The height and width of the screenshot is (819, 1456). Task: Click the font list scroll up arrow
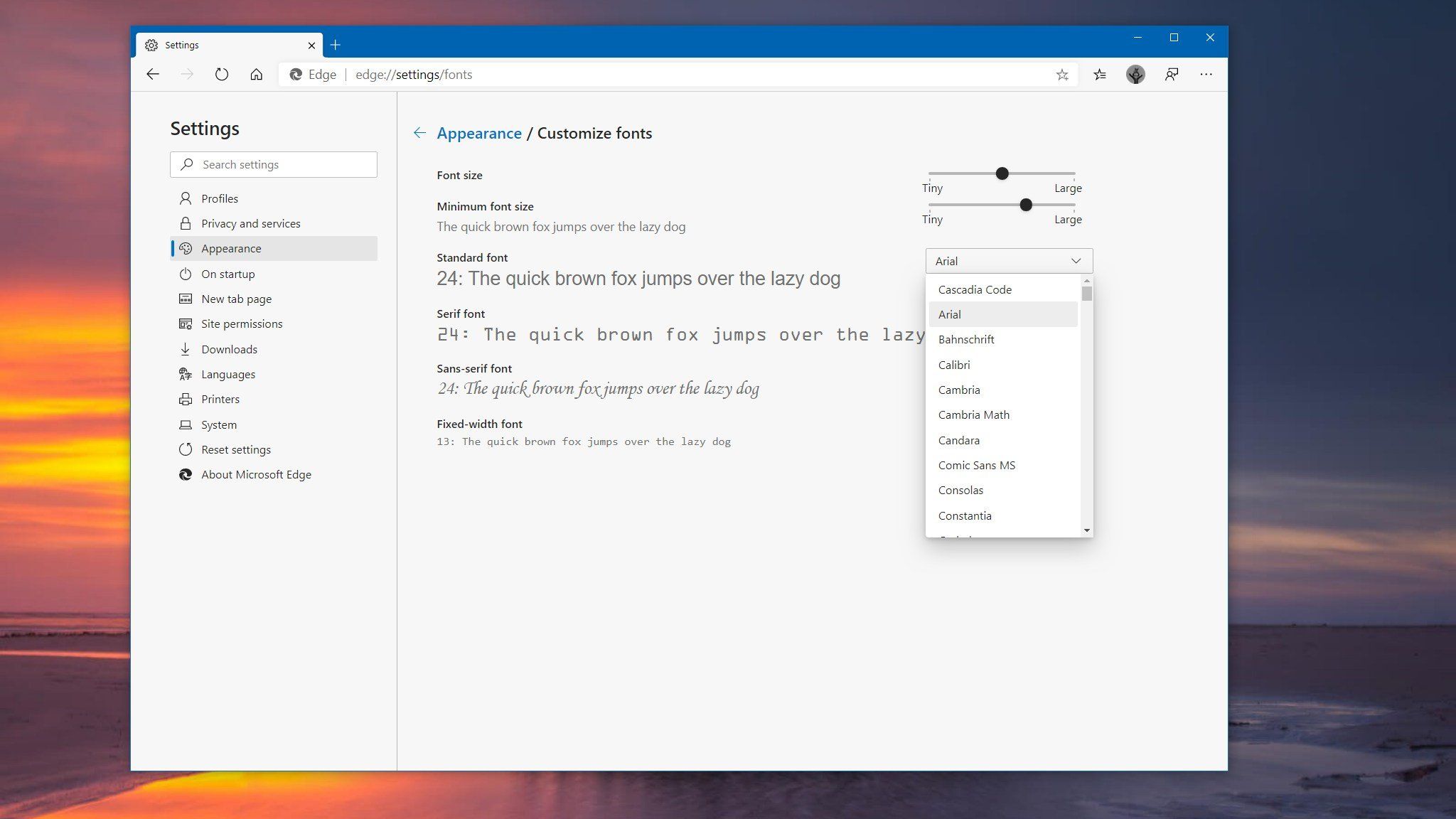(x=1086, y=282)
